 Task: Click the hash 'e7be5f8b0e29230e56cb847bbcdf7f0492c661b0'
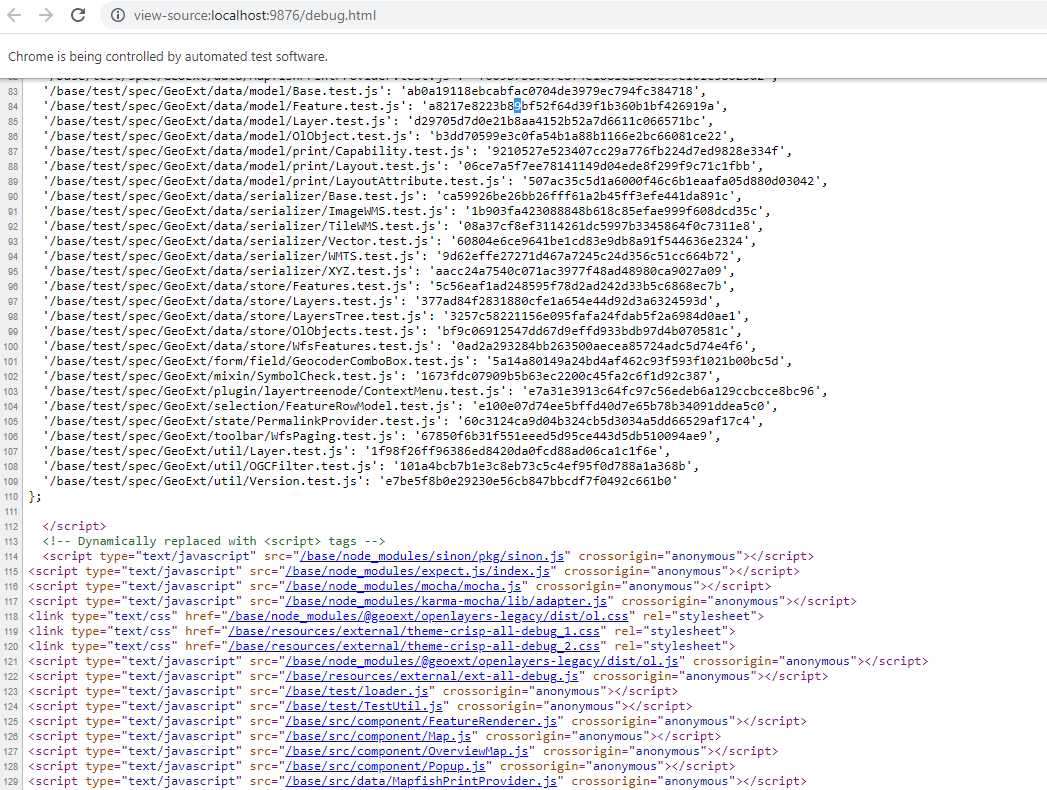(529, 481)
